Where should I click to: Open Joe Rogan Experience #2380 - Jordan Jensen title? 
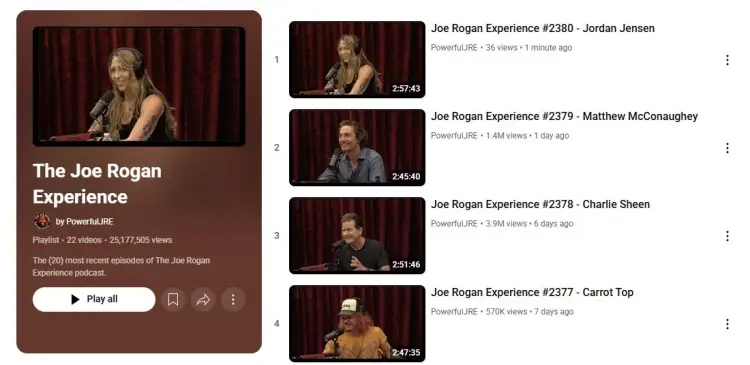click(x=542, y=28)
